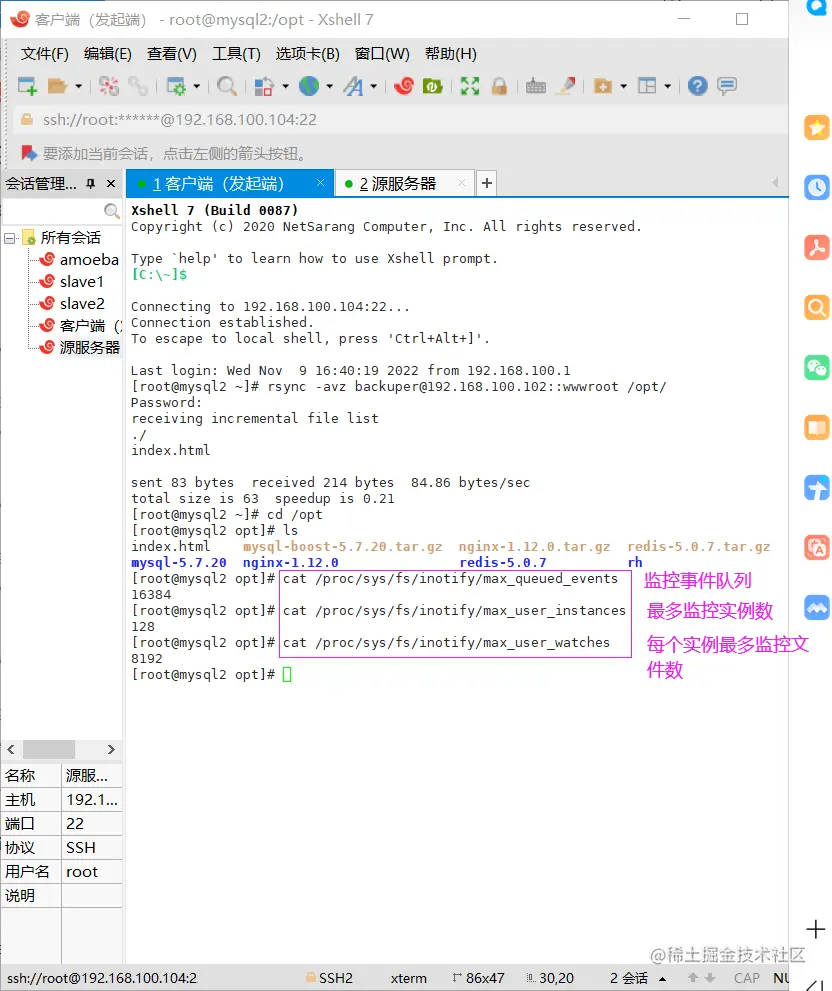
Task: Click the keyboard mapping toolbar icon
Action: [x=535, y=86]
